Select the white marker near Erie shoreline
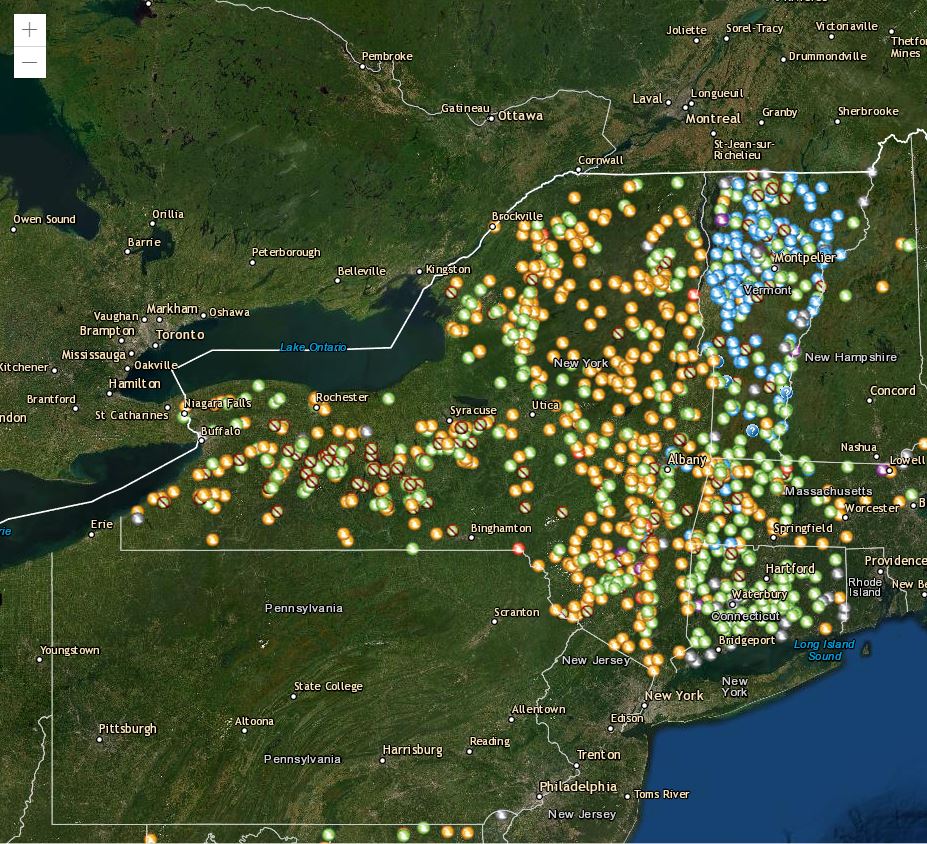Image resolution: width=927 pixels, height=844 pixels. coord(136,518)
